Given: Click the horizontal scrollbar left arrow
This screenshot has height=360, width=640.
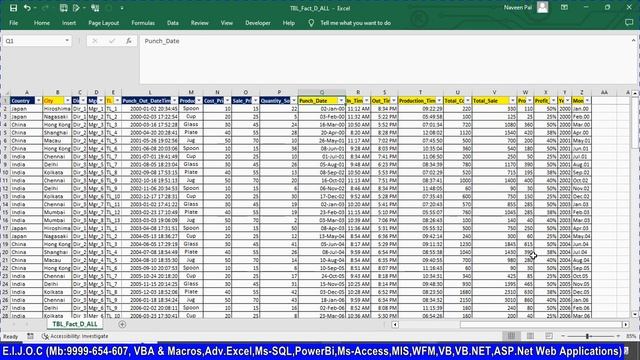Looking at the screenshot, I should coord(395,324).
